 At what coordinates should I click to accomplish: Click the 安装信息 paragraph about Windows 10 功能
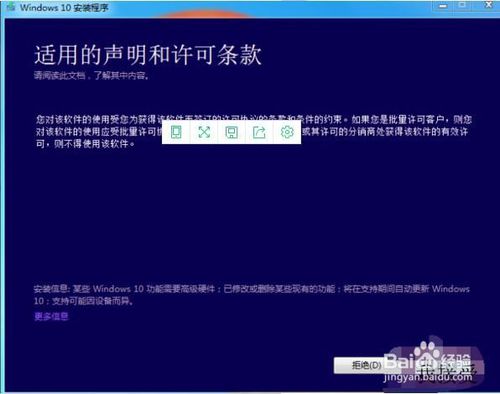point(252,295)
